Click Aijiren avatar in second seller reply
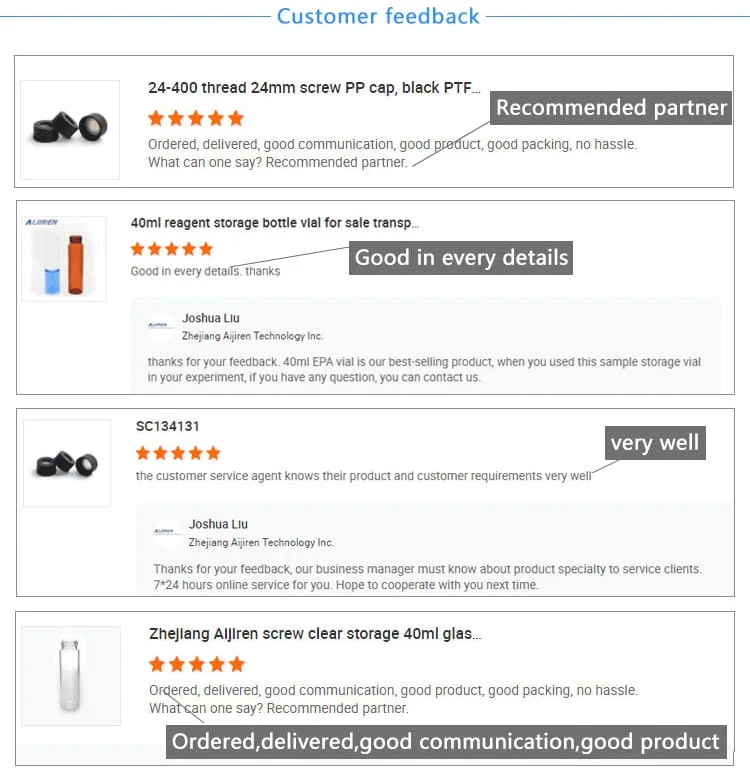 click(x=167, y=532)
